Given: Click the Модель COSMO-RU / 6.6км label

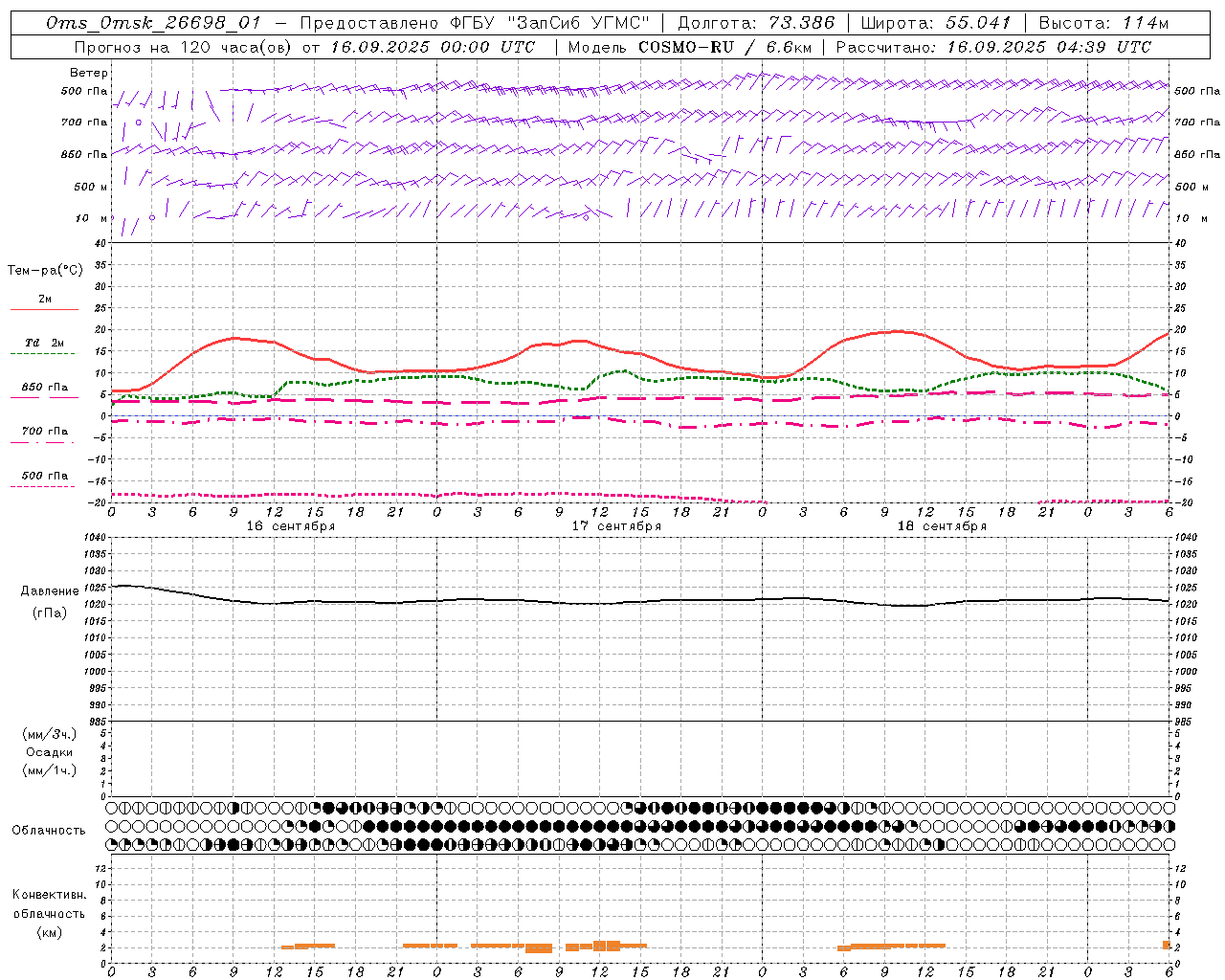Looking at the screenshot, I should coord(689,47).
